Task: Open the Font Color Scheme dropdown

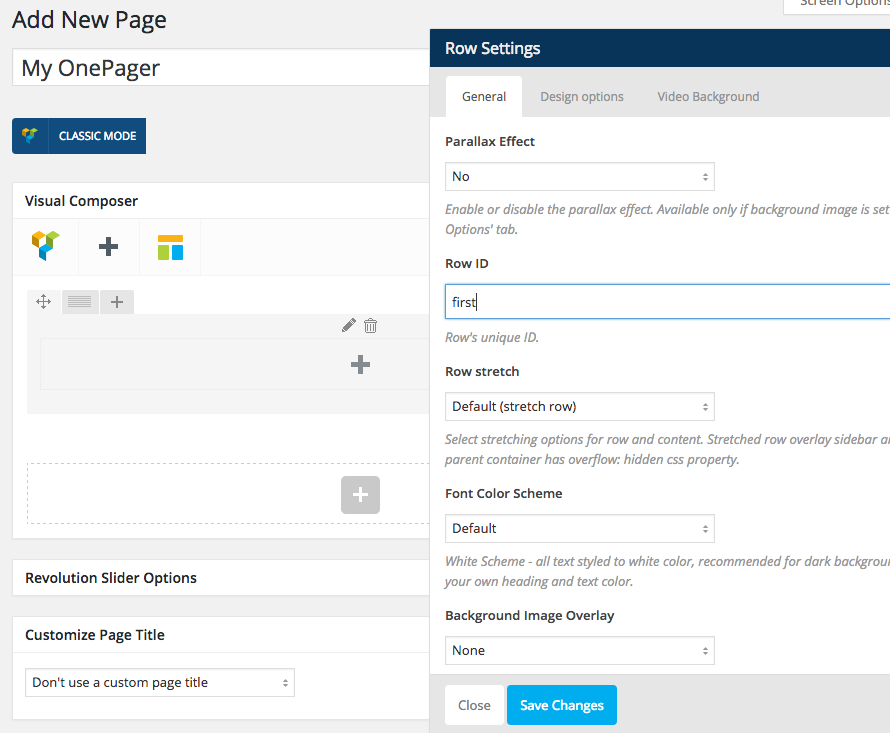Action: click(579, 528)
